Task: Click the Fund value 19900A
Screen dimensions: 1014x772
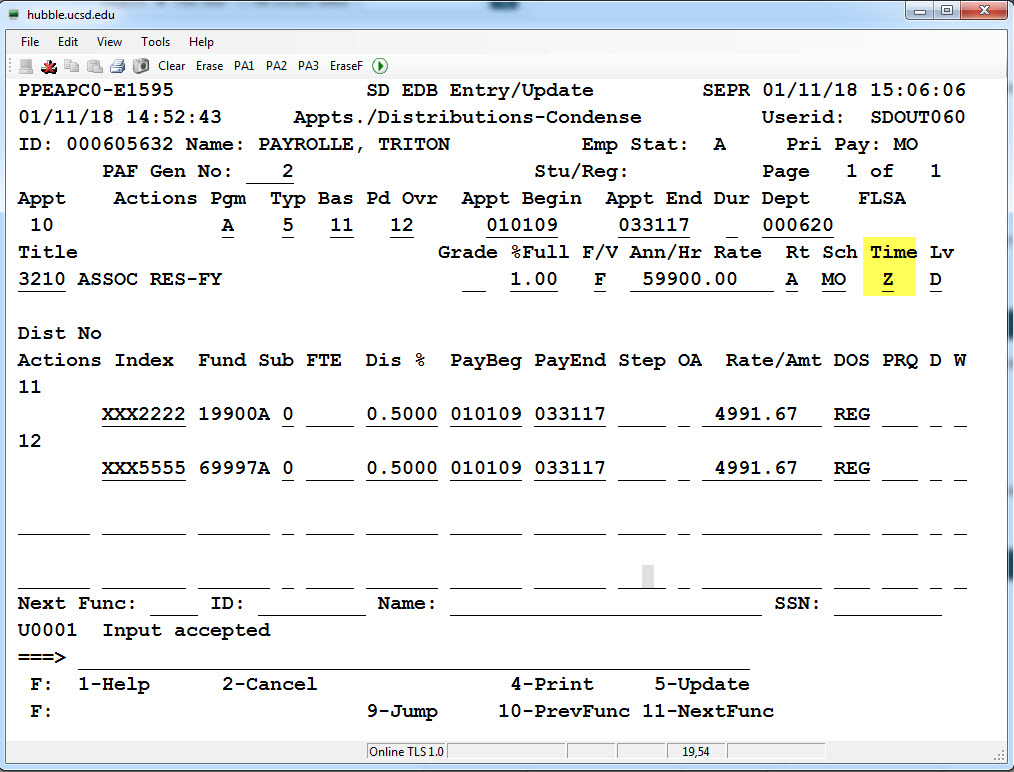Action: pos(234,414)
